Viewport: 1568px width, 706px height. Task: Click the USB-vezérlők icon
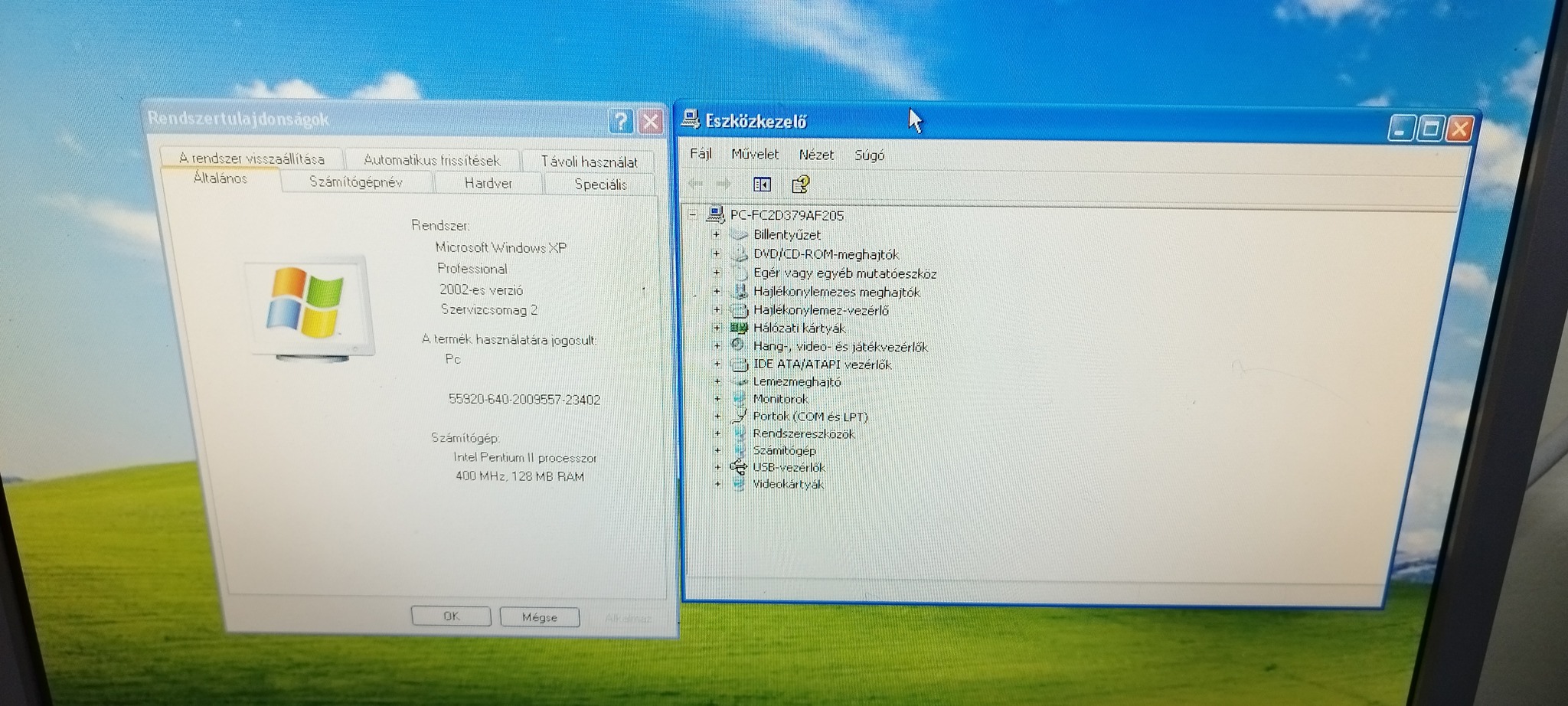[739, 467]
